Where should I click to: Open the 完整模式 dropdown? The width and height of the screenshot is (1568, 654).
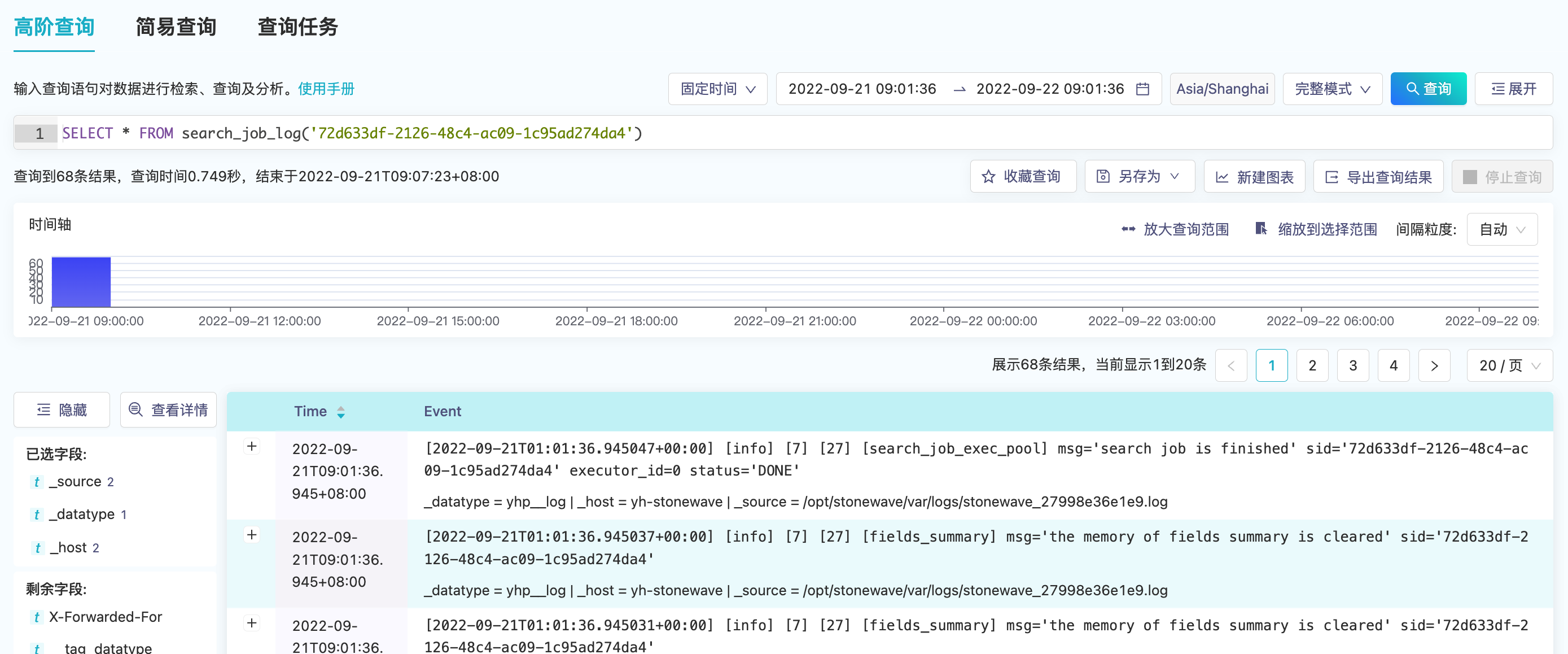1333,89
